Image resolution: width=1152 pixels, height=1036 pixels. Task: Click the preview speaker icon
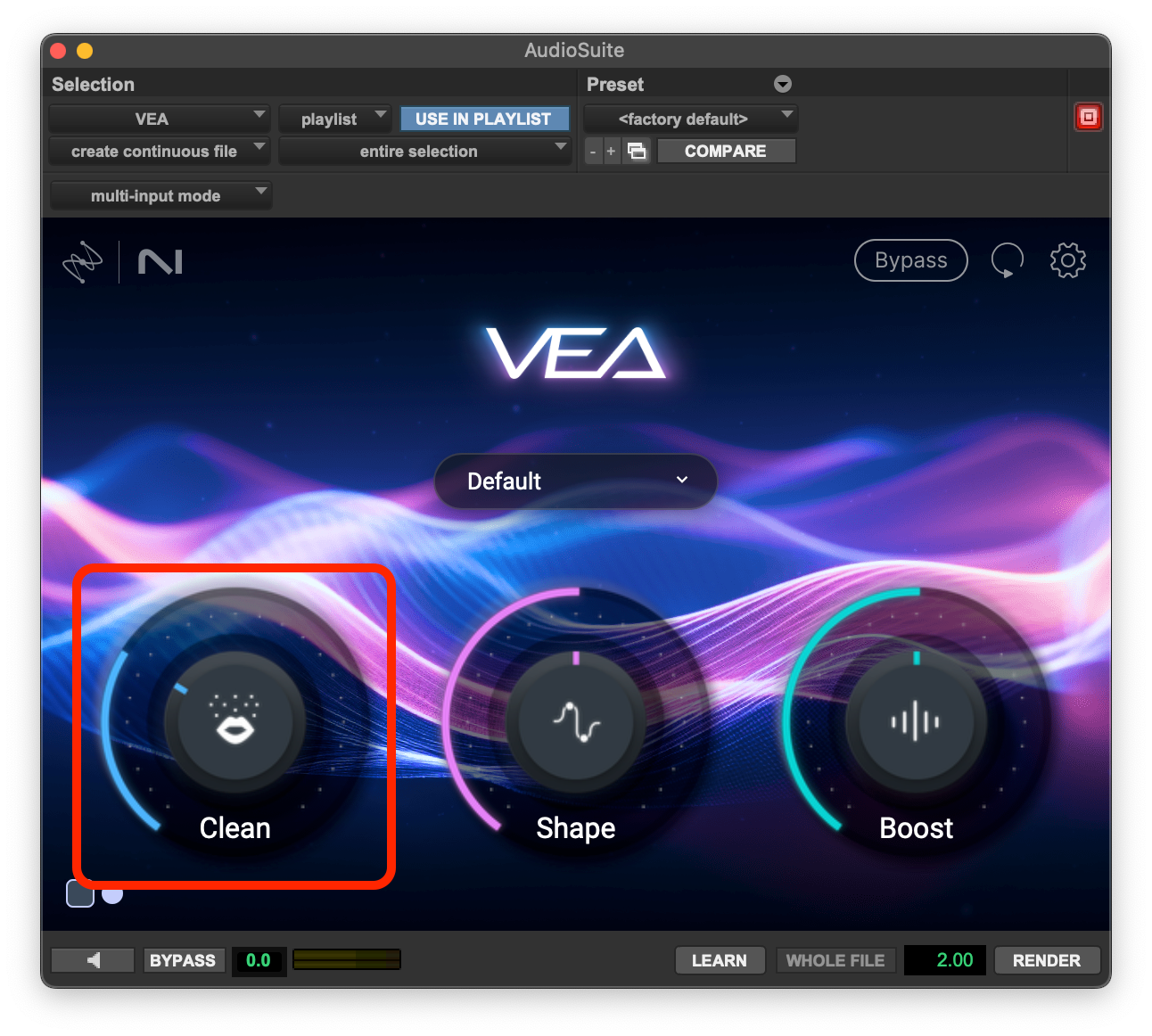pyautogui.click(x=94, y=960)
